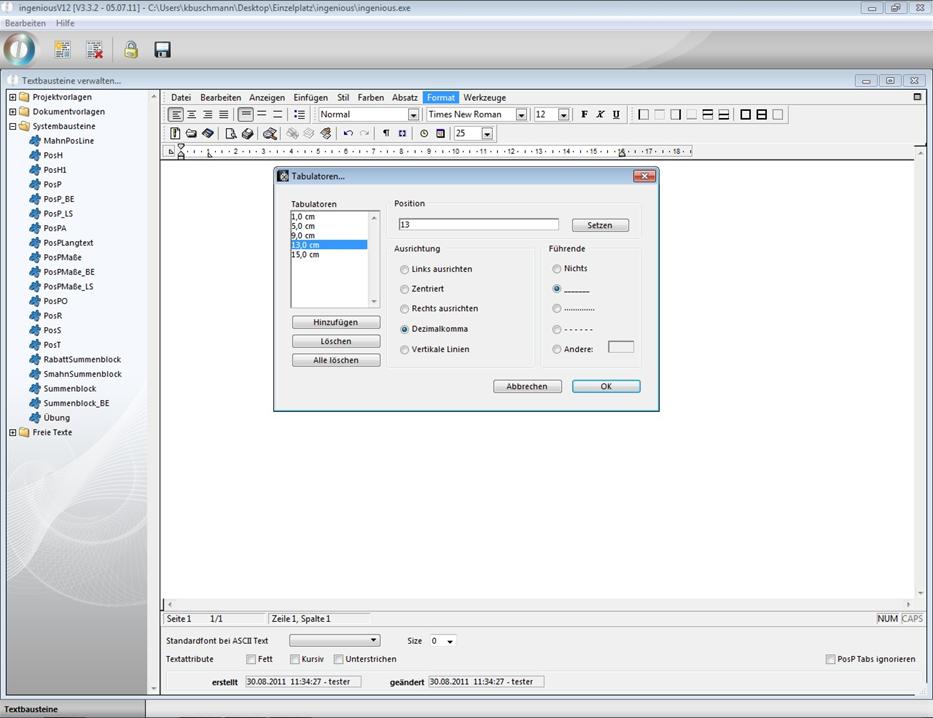
Task: Click the yellow padlock icon
Action: click(130, 49)
